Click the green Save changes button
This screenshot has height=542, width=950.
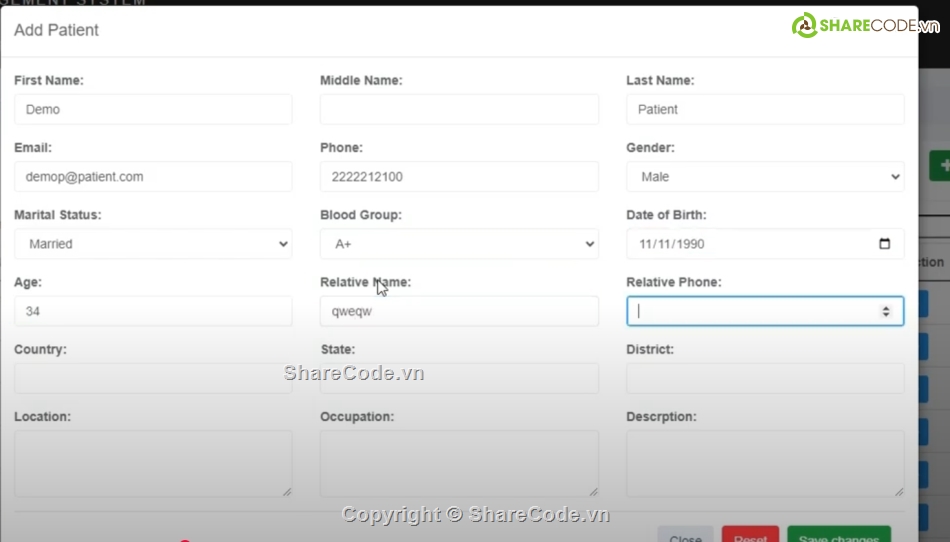838,535
